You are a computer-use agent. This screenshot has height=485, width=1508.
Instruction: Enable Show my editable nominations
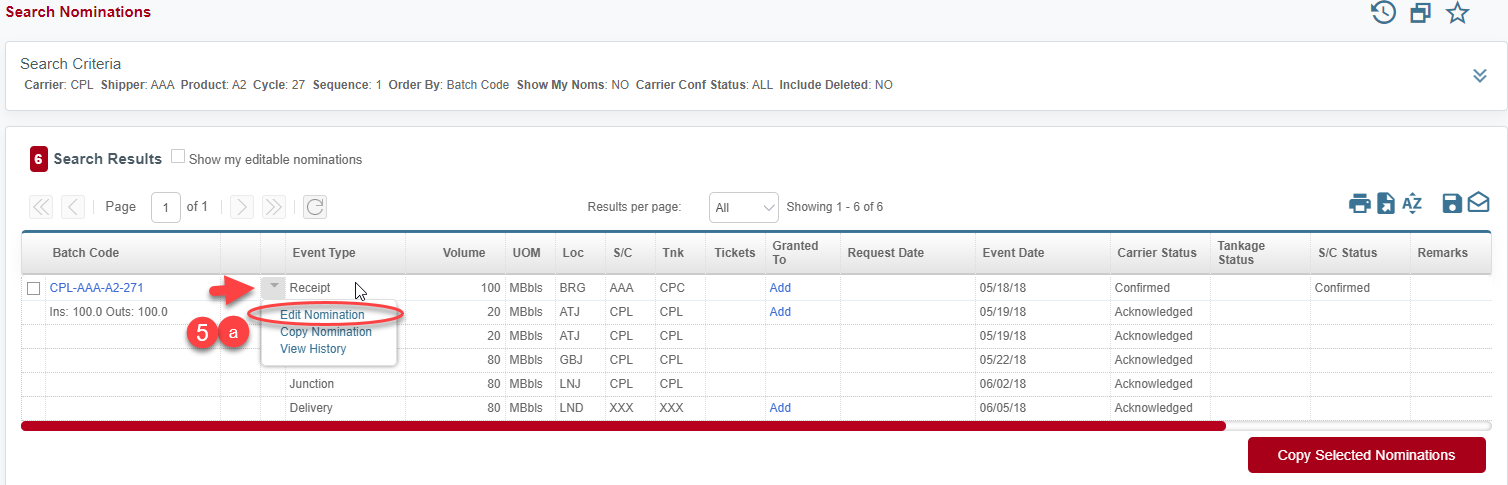178,157
